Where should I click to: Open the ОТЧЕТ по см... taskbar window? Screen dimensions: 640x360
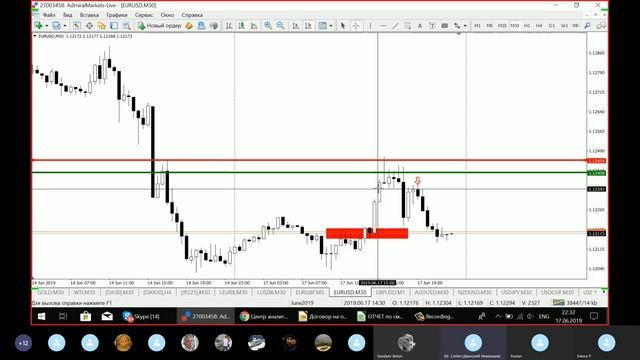click(x=380, y=316)
